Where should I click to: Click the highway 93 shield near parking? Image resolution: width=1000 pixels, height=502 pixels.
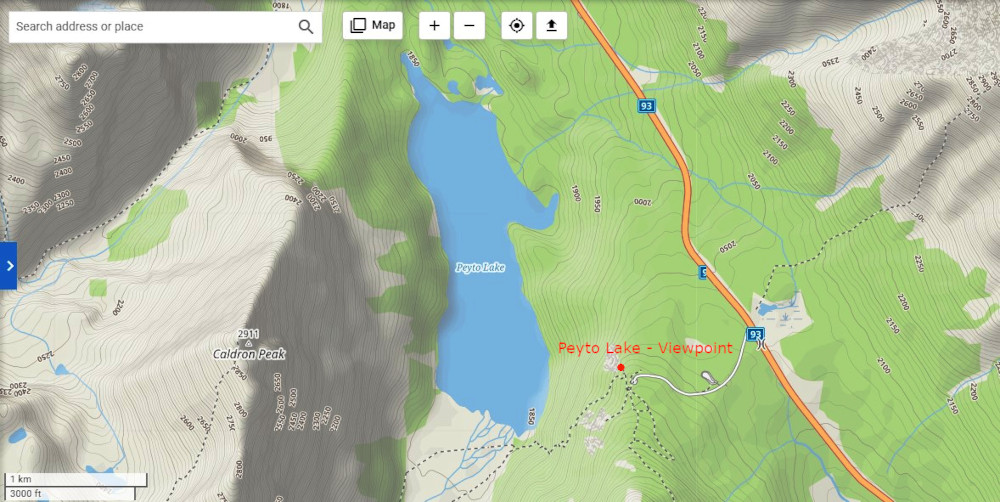[x=755, y=334]
